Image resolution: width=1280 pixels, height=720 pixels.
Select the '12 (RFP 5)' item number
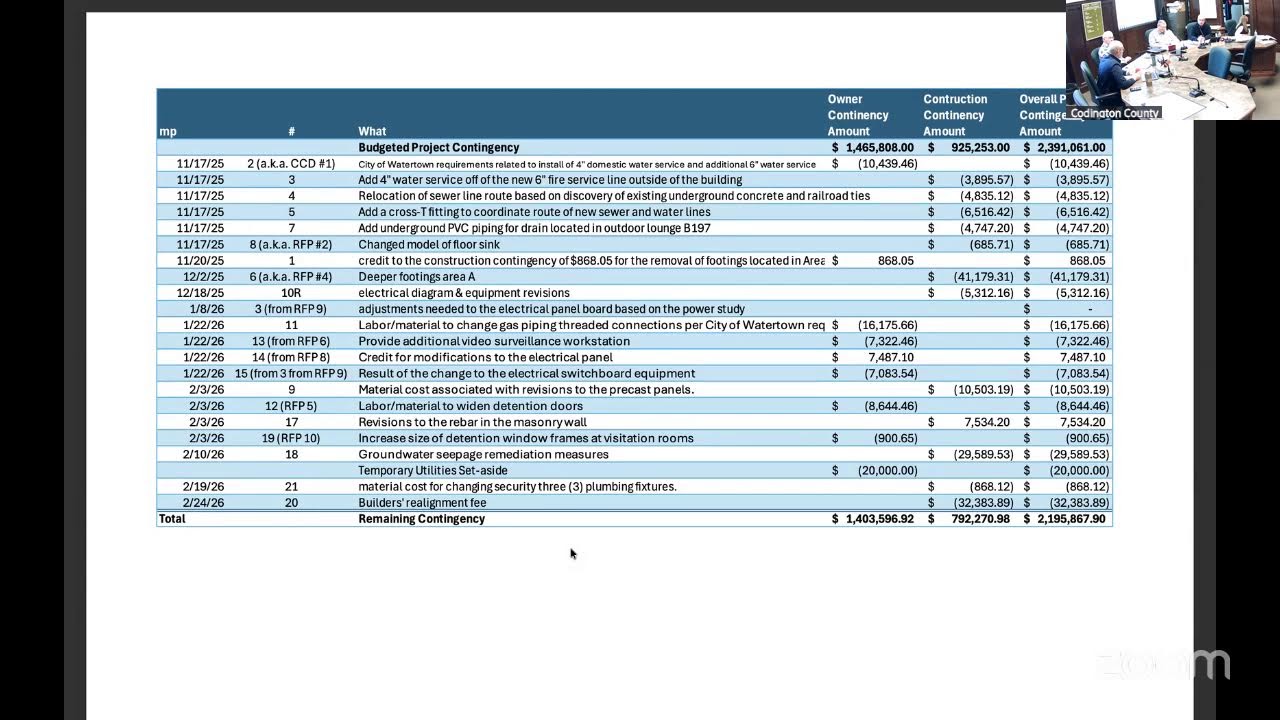tap(291, 406)
